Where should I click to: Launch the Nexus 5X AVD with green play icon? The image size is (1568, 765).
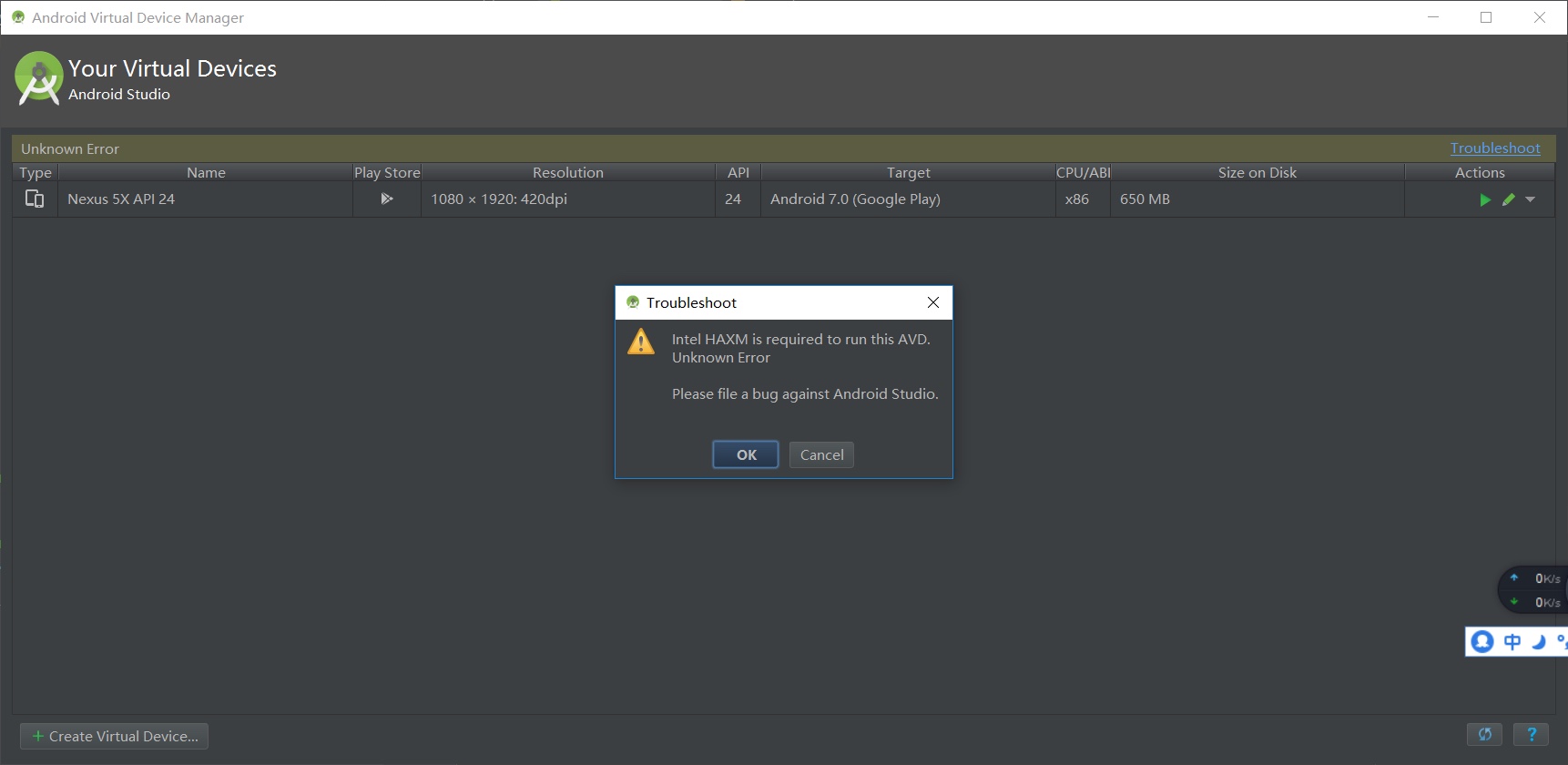pyautogui.click(x=1485, y=199)
